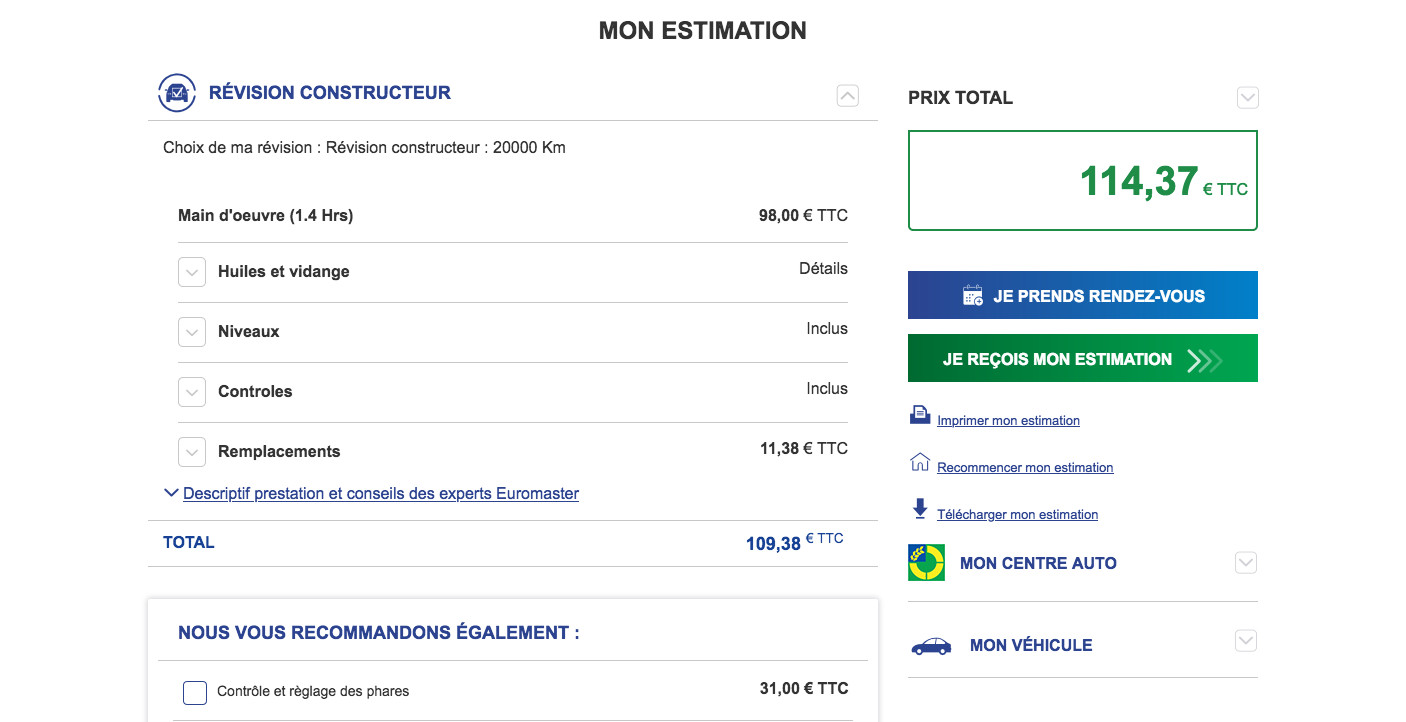The height and width of the screenshot is (722, 1406).
Task: Click the blue car icon of Mon Véhicule
Action: click(931, 646)
